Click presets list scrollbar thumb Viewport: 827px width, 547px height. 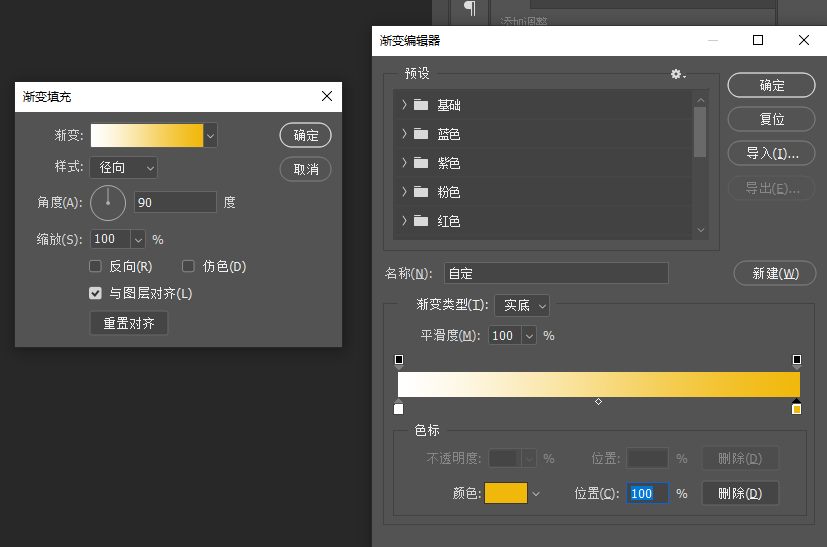pyautogui.click(x=700, y=132)
